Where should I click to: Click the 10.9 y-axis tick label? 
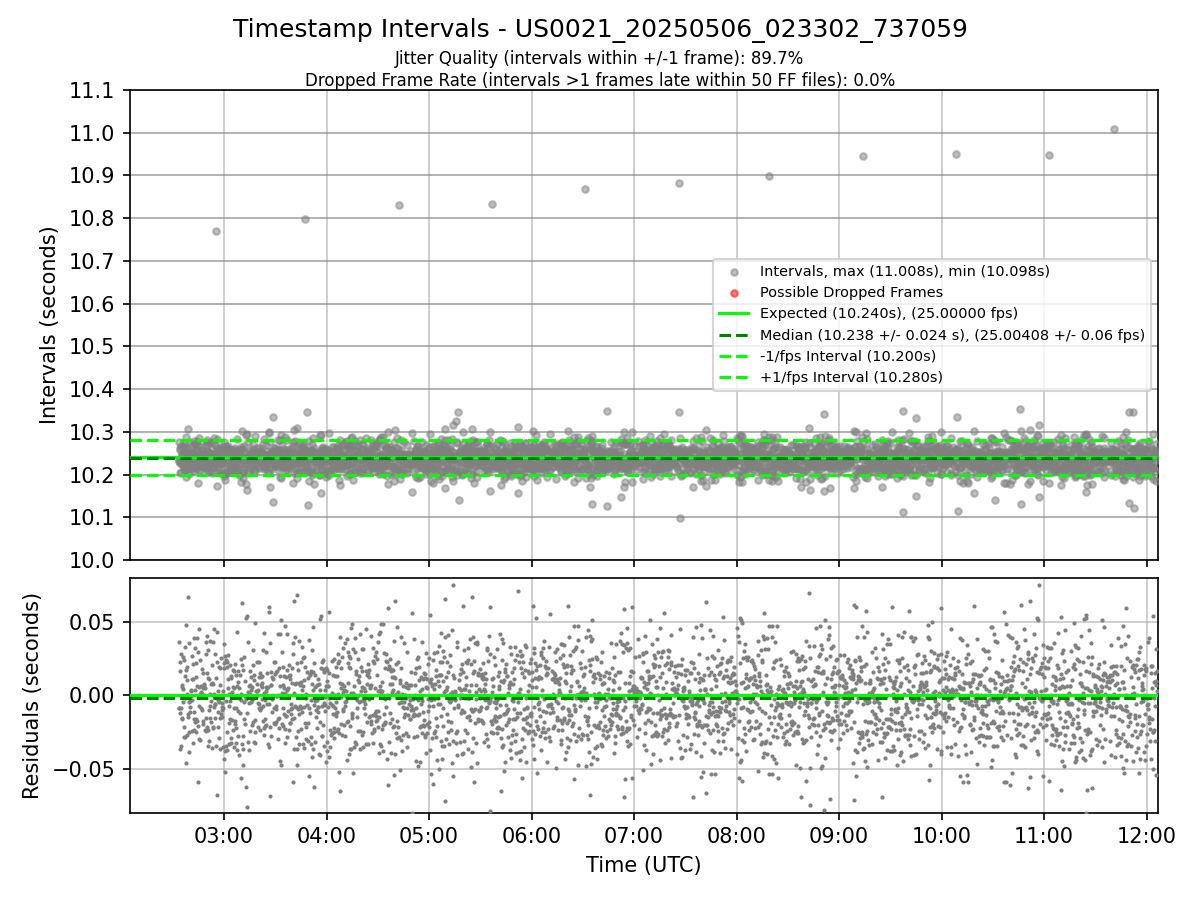[x=94, y=176]
